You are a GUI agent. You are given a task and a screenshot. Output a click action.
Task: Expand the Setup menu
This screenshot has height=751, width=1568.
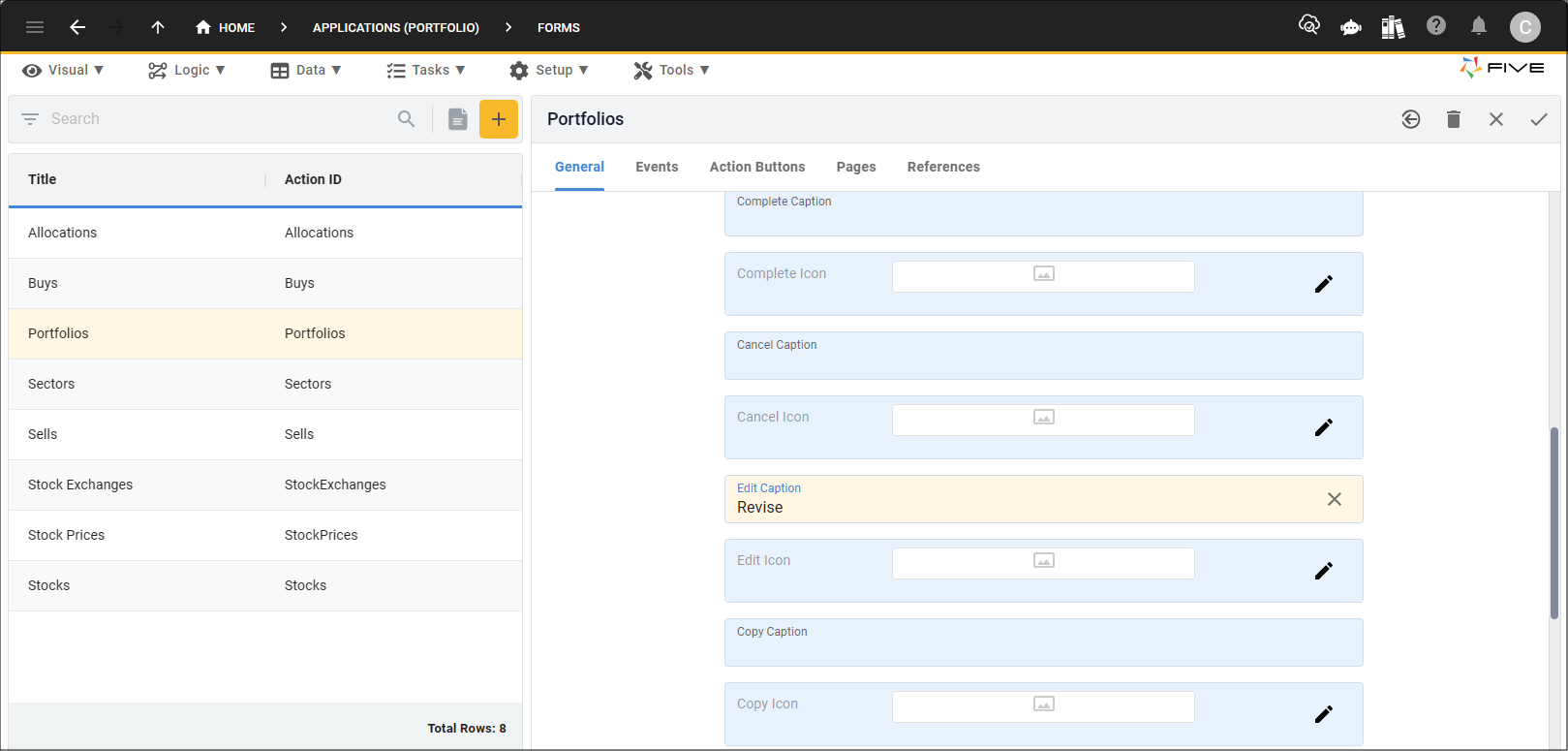549,70
